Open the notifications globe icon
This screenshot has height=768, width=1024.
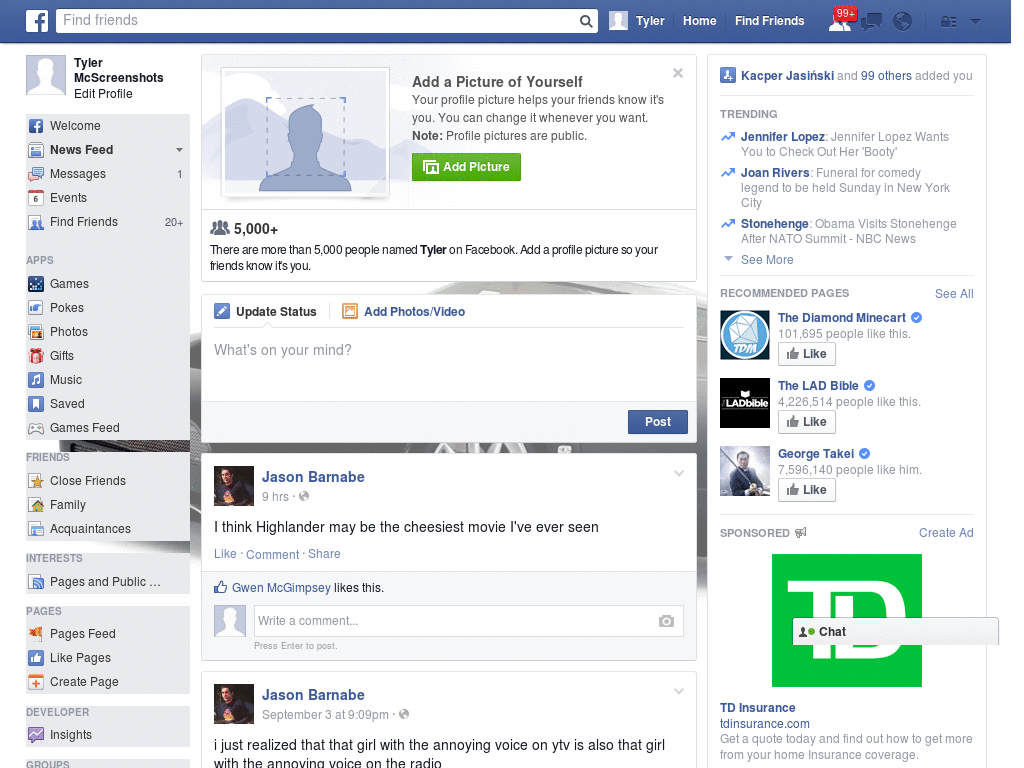click(903, 22)
